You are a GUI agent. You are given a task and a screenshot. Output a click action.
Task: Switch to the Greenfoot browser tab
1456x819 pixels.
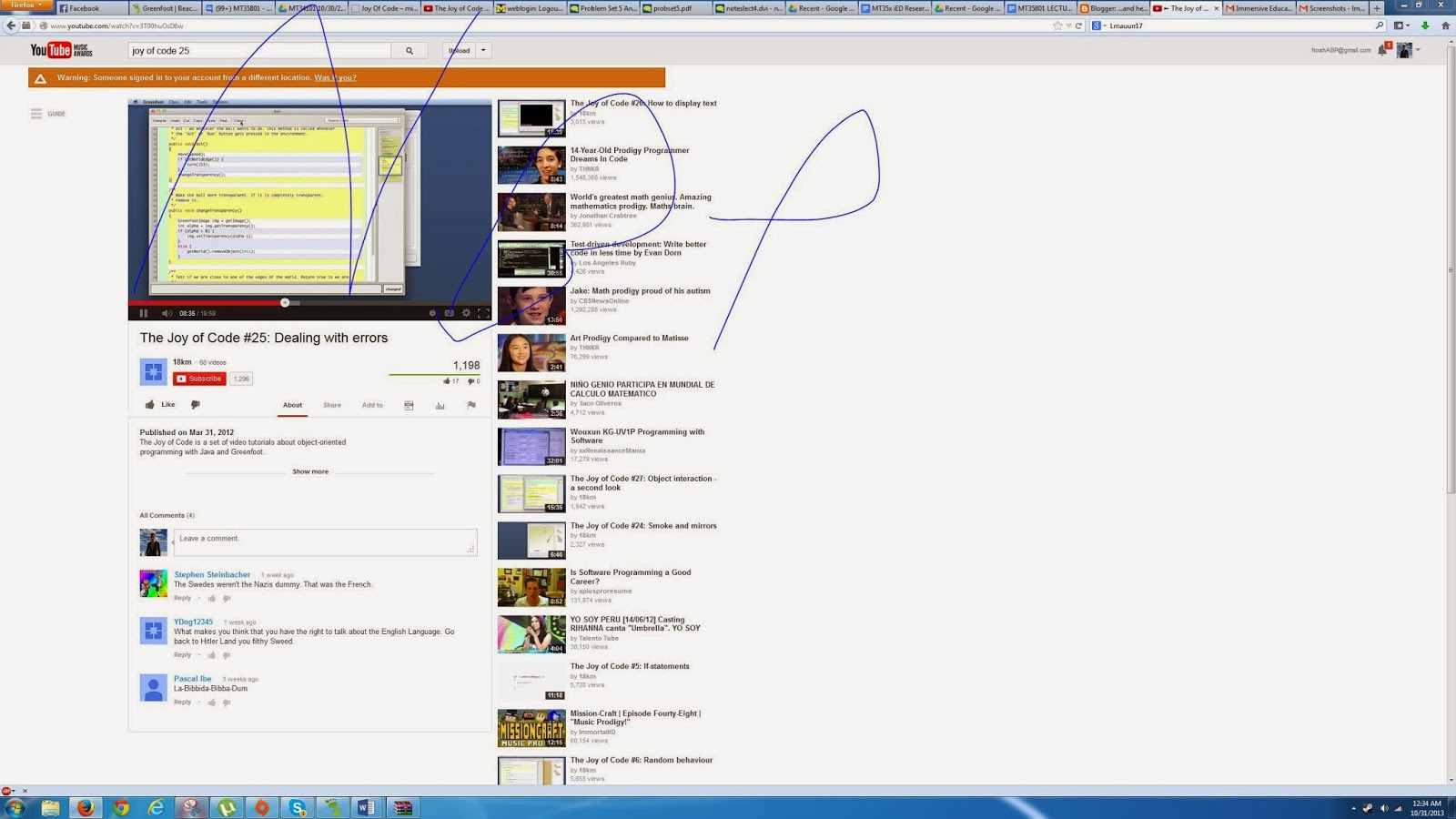(164, 8)
